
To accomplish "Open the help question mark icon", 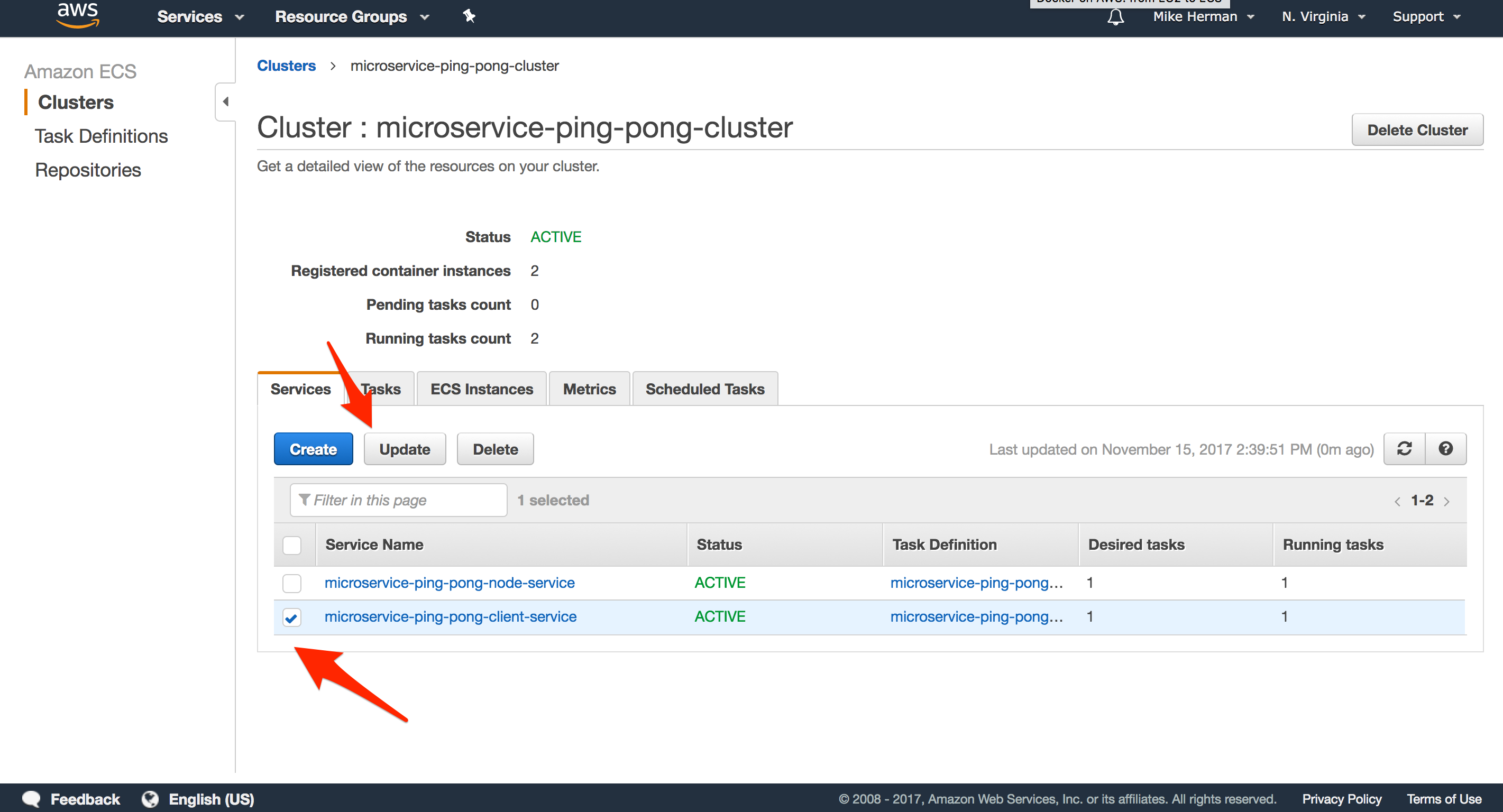I will (x=1445, y=449).
